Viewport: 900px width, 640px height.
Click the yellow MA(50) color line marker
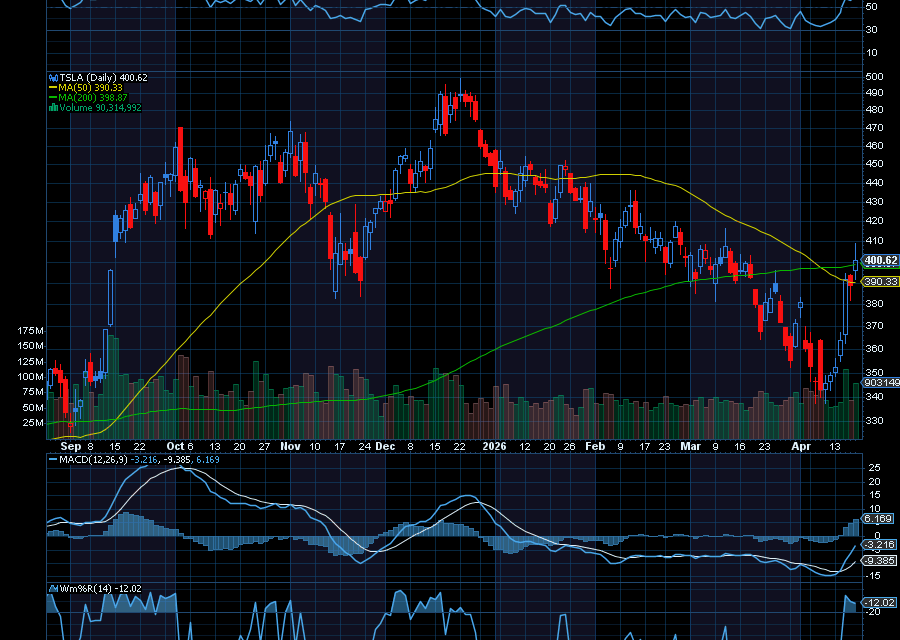pyautogui.click(x=53, y=87)
